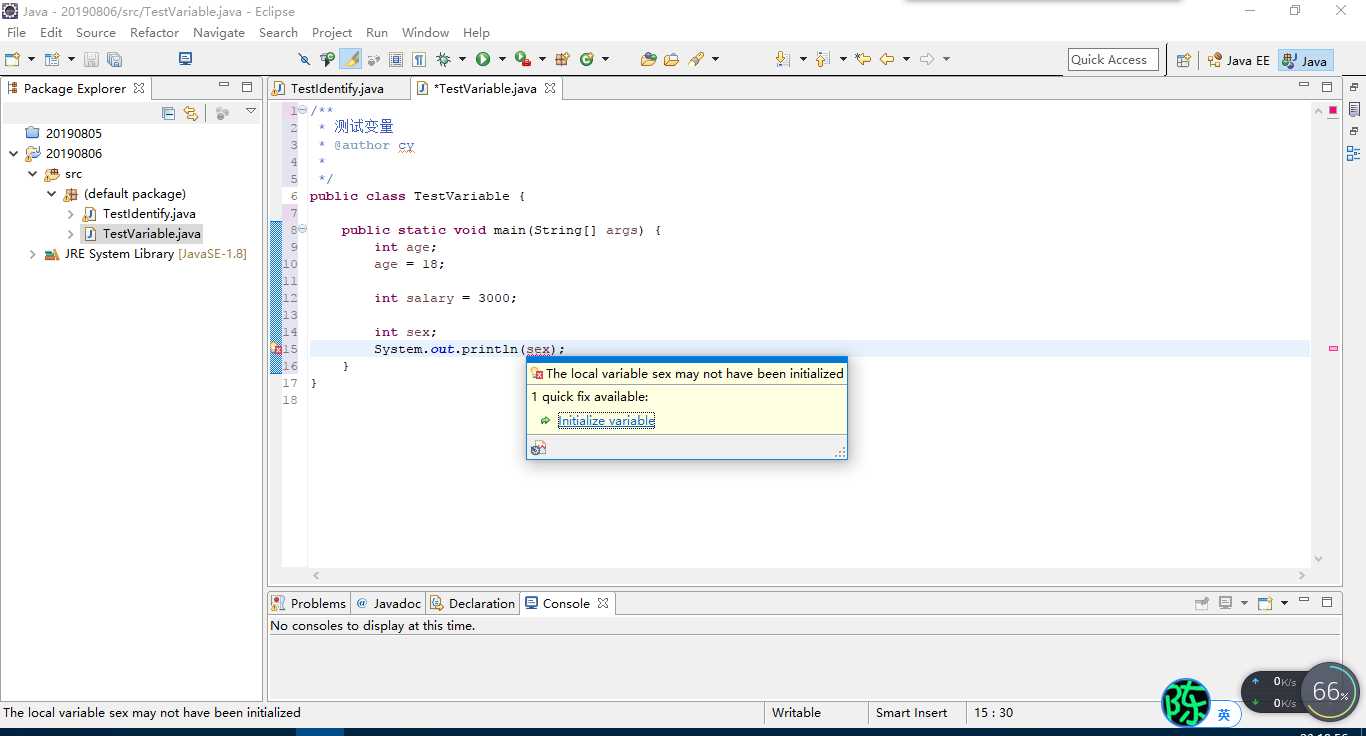The width and height of the screenshot is (1366, 736).
Task: Switch to the Java EE perspective
Action: click(x=1238, y=61)
